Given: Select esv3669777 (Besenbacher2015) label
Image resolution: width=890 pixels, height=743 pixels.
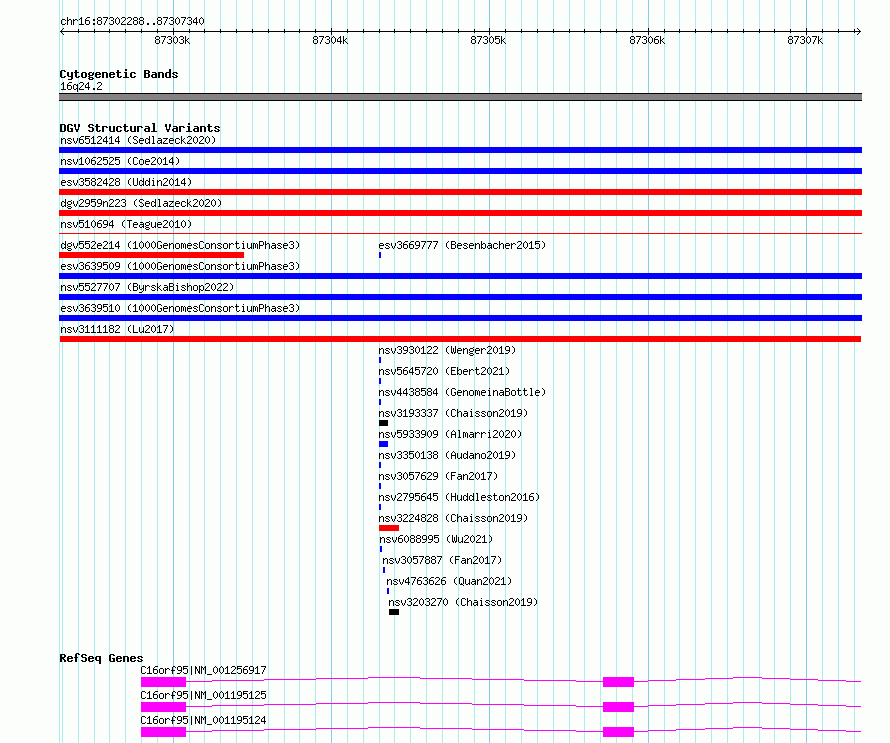Looking at the screenshot, I should [462, 245].
